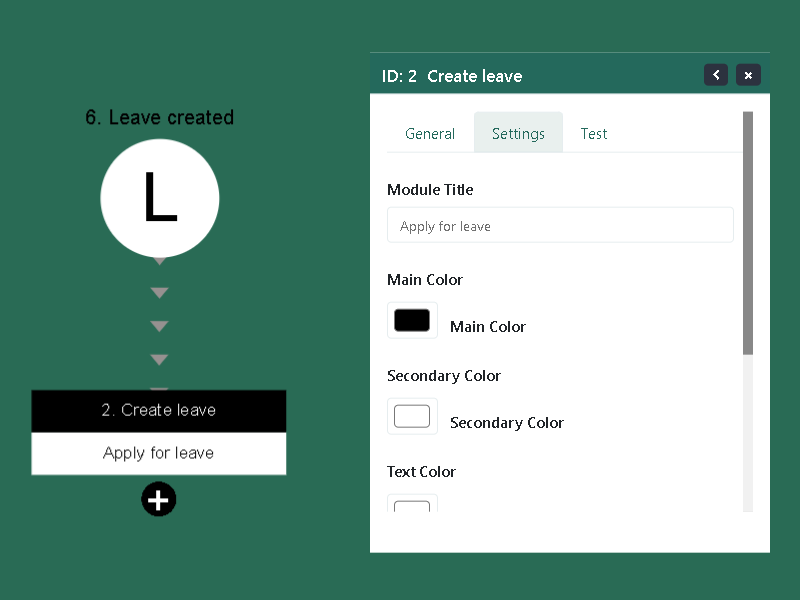Open the General tab
The height and width of the screenshot is (600, 800).
tap(430, 134)
